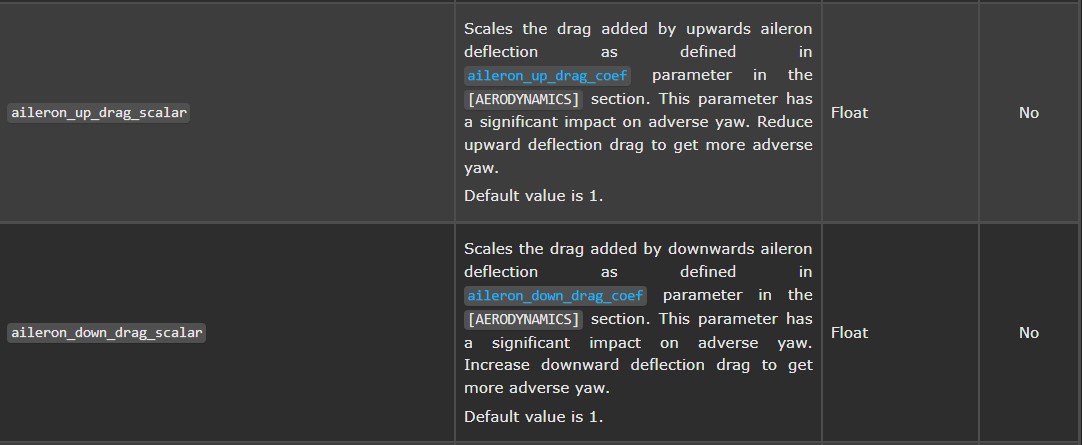Follow the aileron_down_drag_coef parameter link
Viewport: 1082px width, 445px height.
pos(555,296)
